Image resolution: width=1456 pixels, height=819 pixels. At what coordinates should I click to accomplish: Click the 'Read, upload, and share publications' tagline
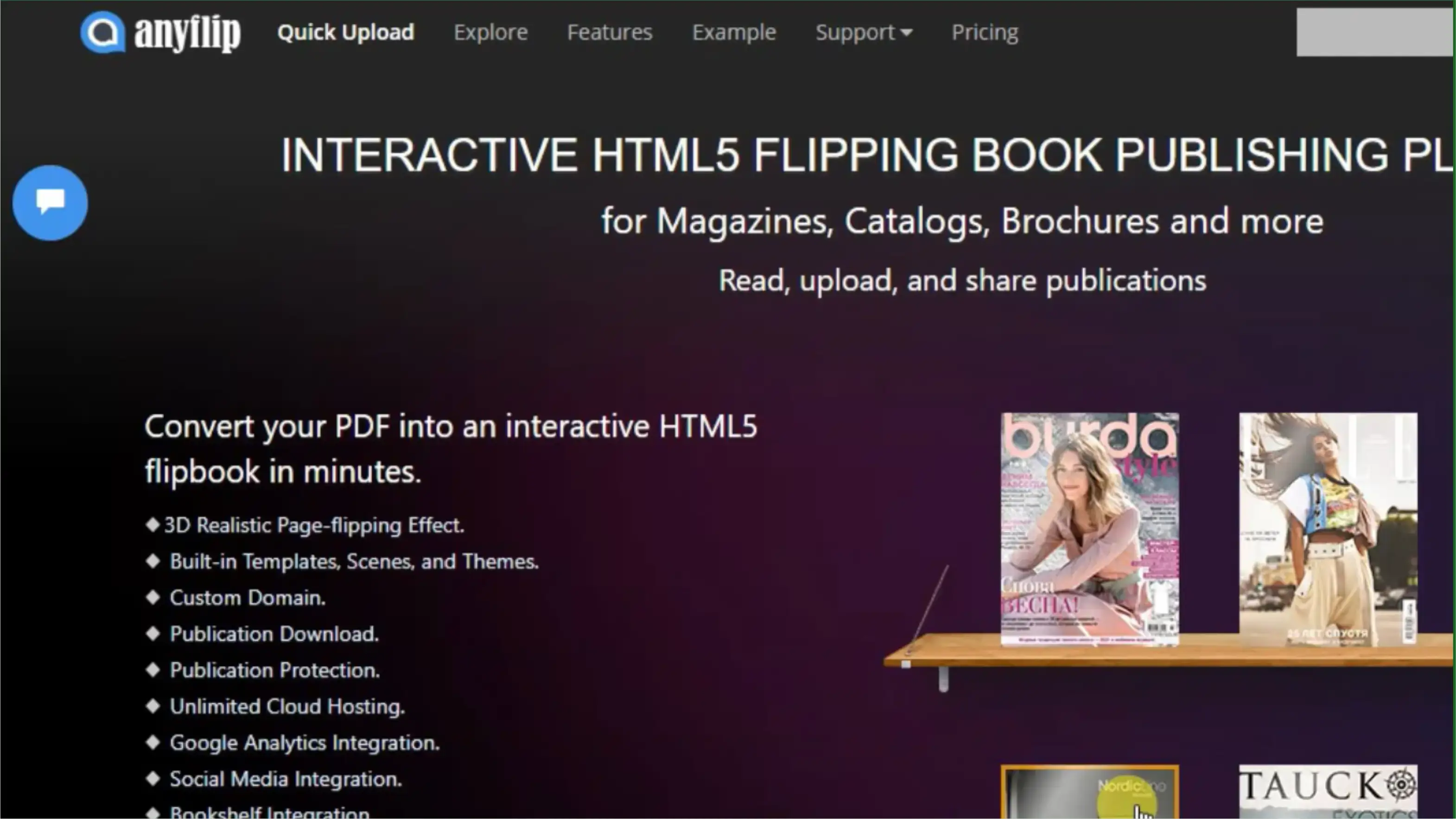(x=962, y=281)
